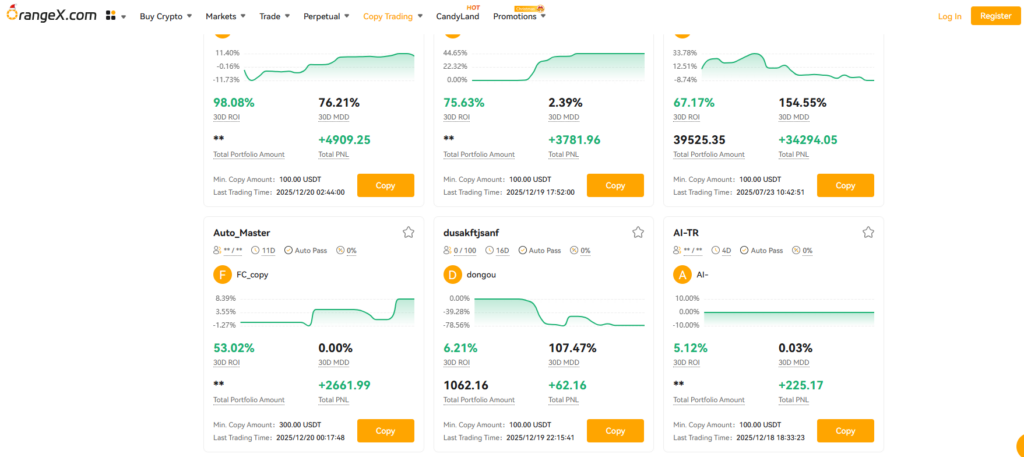Click the AI- trader avatar icon
This screenshot has height=457, width=1024.
tap(683, 274)
